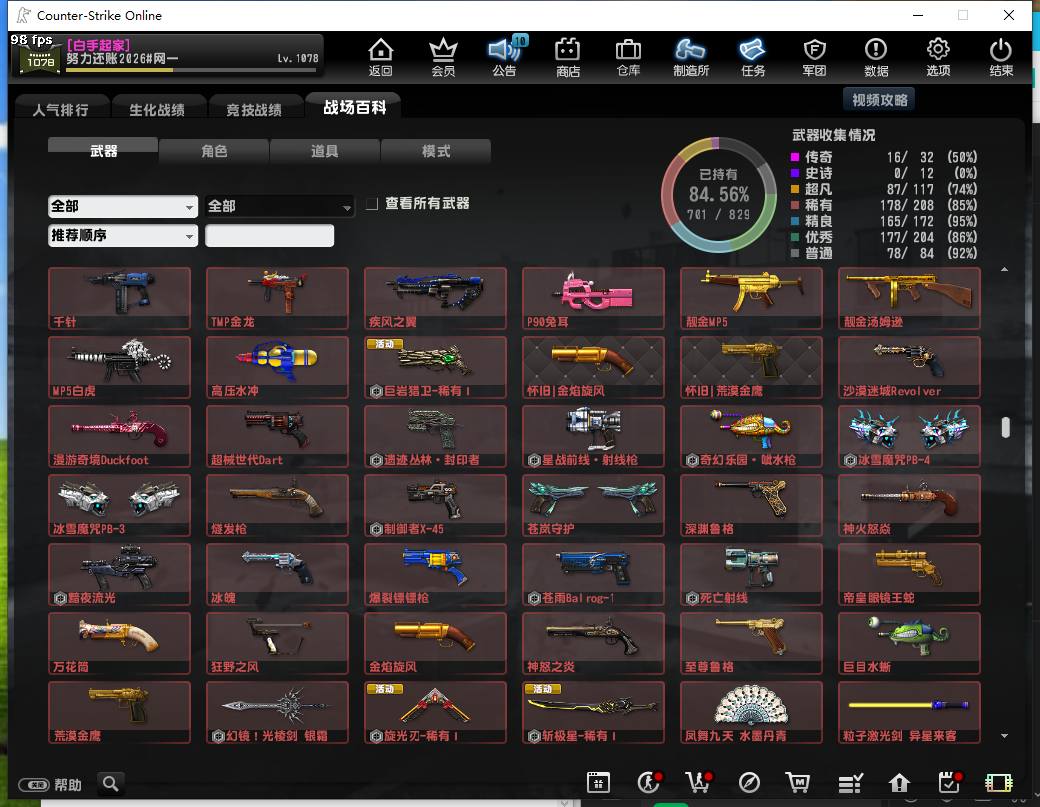Select the 武器 sub-tab

[x=103, y=150]
